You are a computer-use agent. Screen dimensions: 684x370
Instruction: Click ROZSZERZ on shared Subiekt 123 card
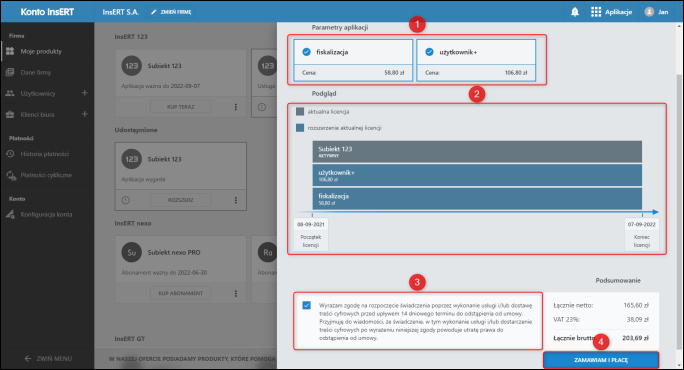click(x=181, y=200)
